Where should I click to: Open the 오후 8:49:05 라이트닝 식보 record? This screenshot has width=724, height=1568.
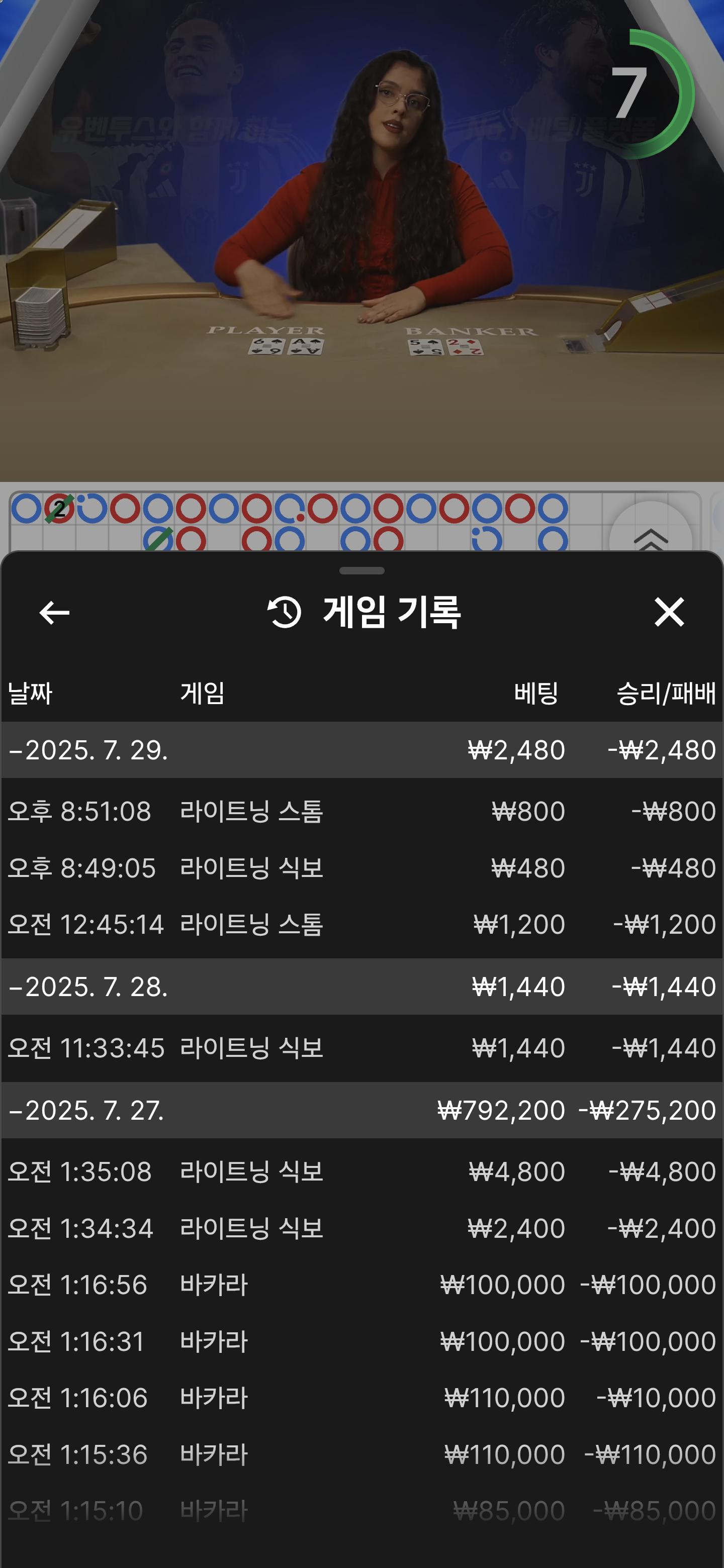[x=361, y=868]
